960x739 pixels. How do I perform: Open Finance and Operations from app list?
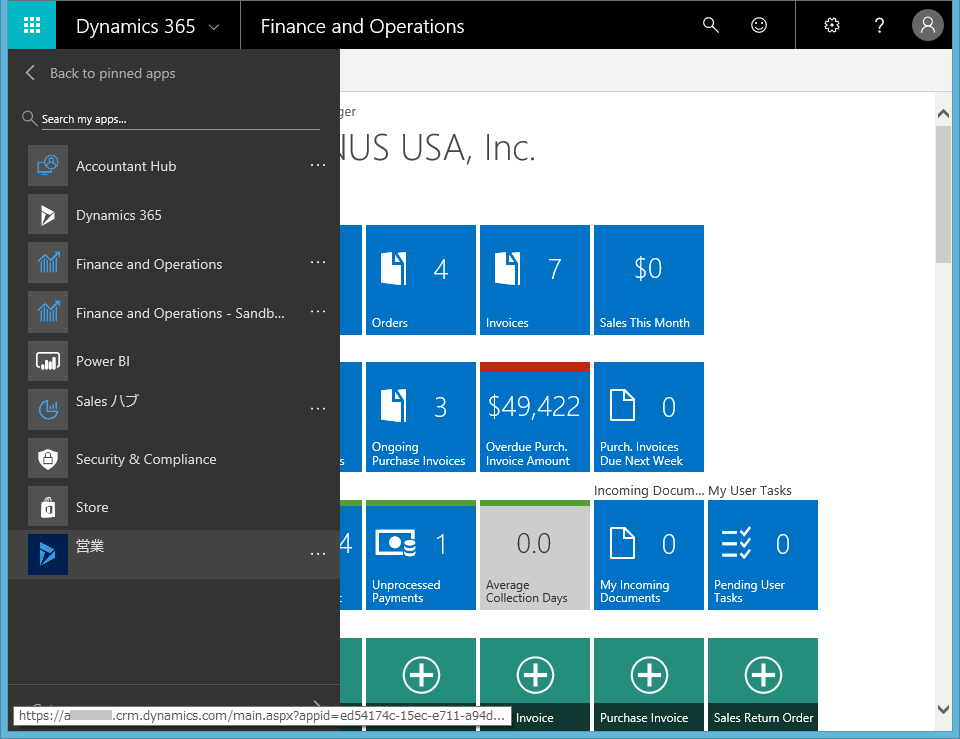pyautogui.click(x=149, y=264)
